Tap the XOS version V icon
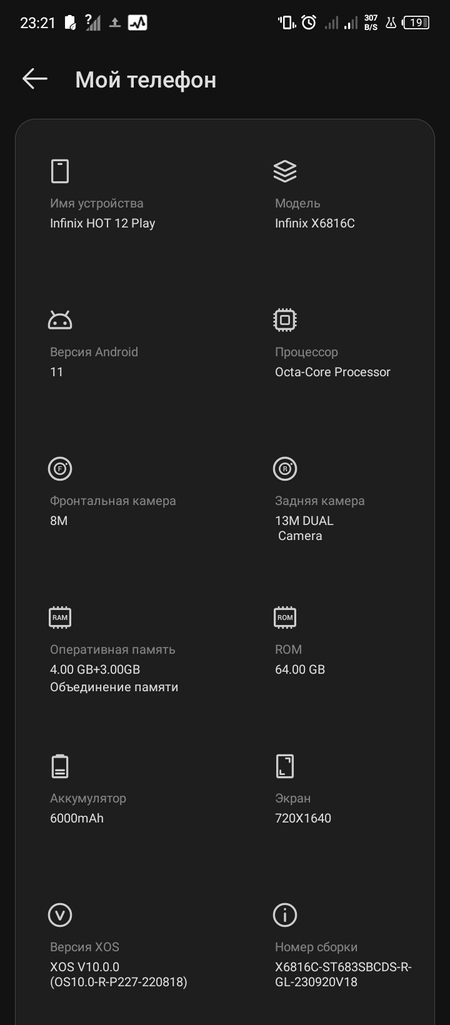Screen dimensions: 450x1025 (x=60, y=915)
